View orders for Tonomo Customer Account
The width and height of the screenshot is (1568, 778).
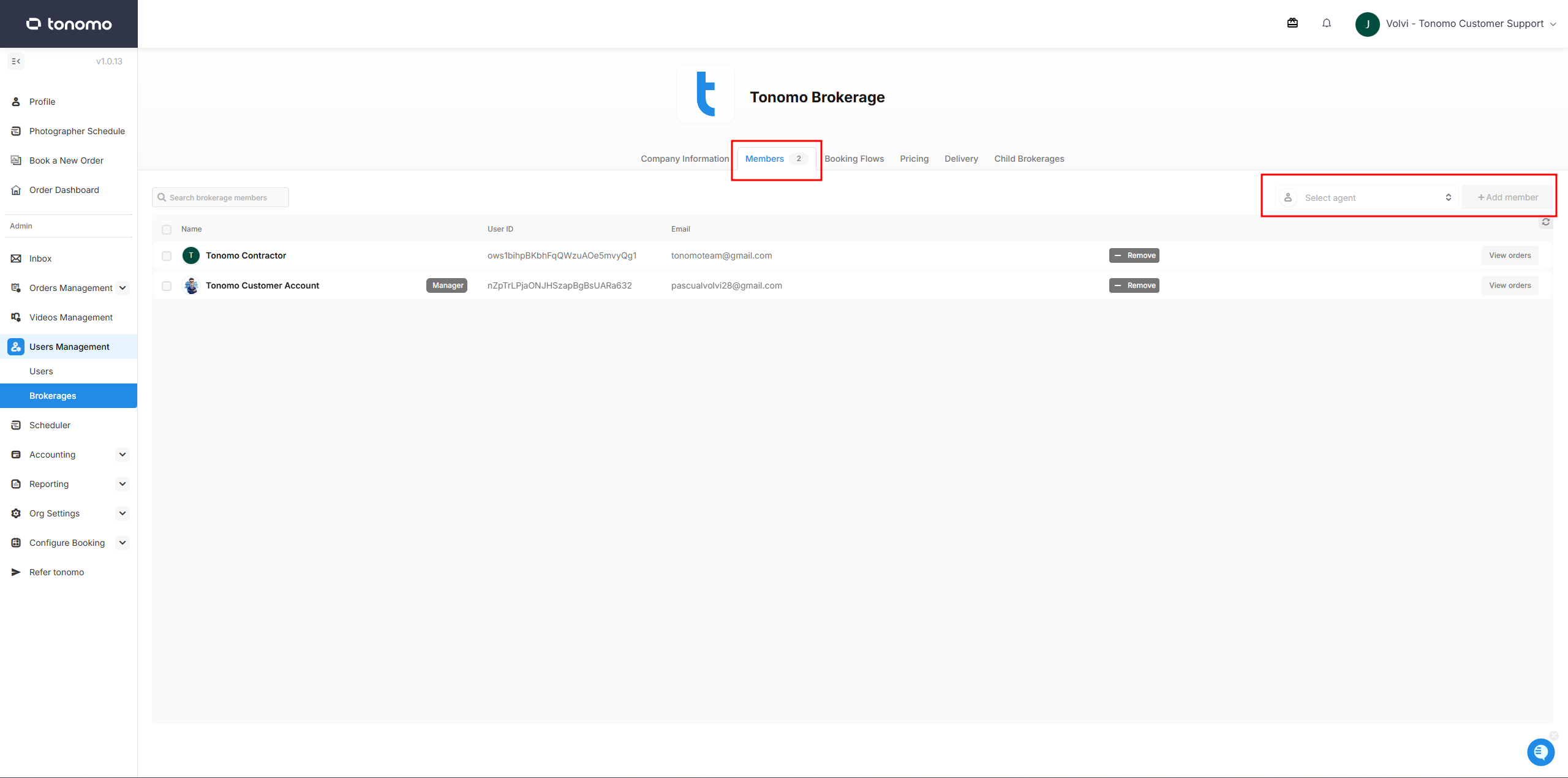coord(1510,285)
